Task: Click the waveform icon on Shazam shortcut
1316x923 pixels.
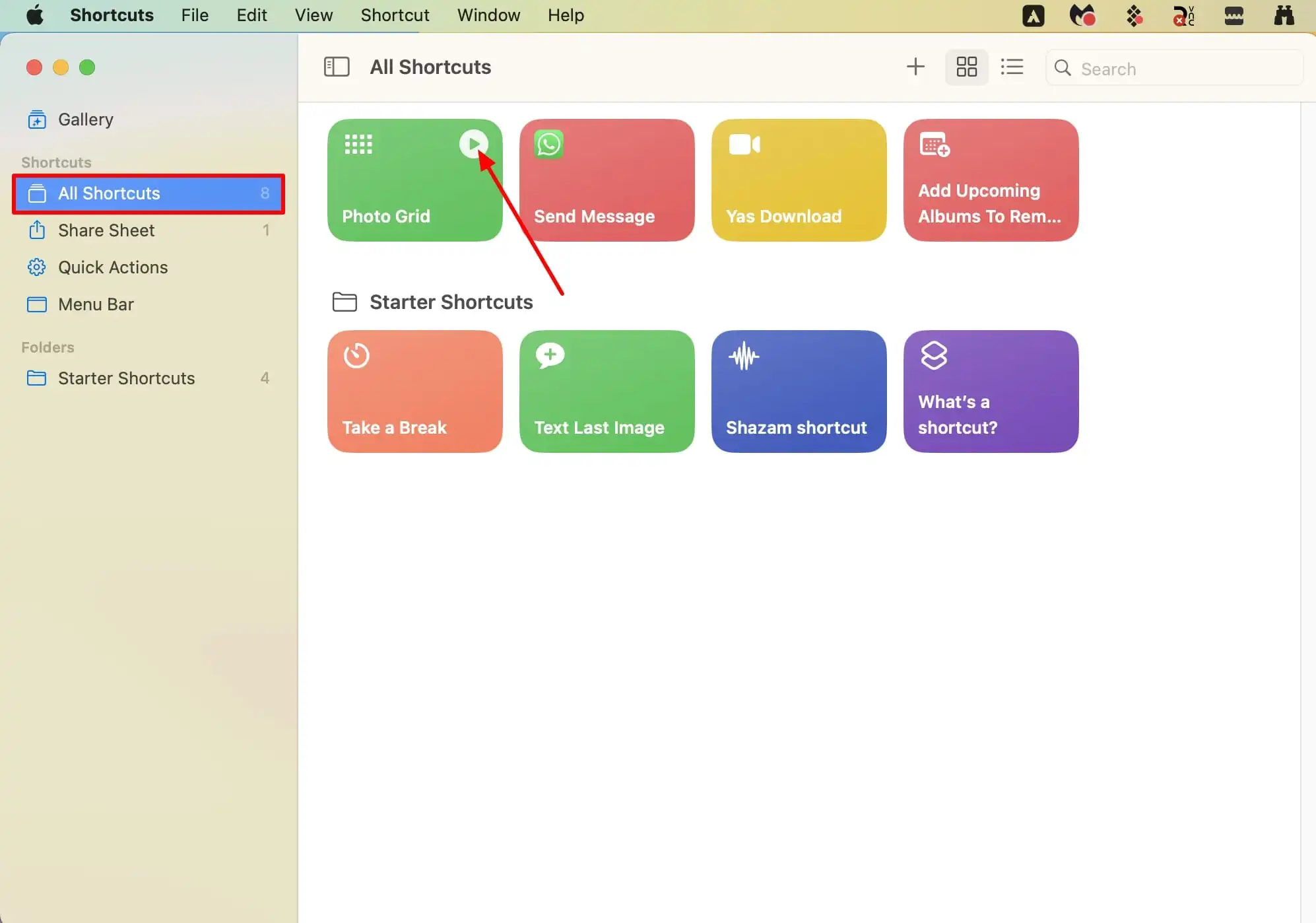Action: (744, 356)
